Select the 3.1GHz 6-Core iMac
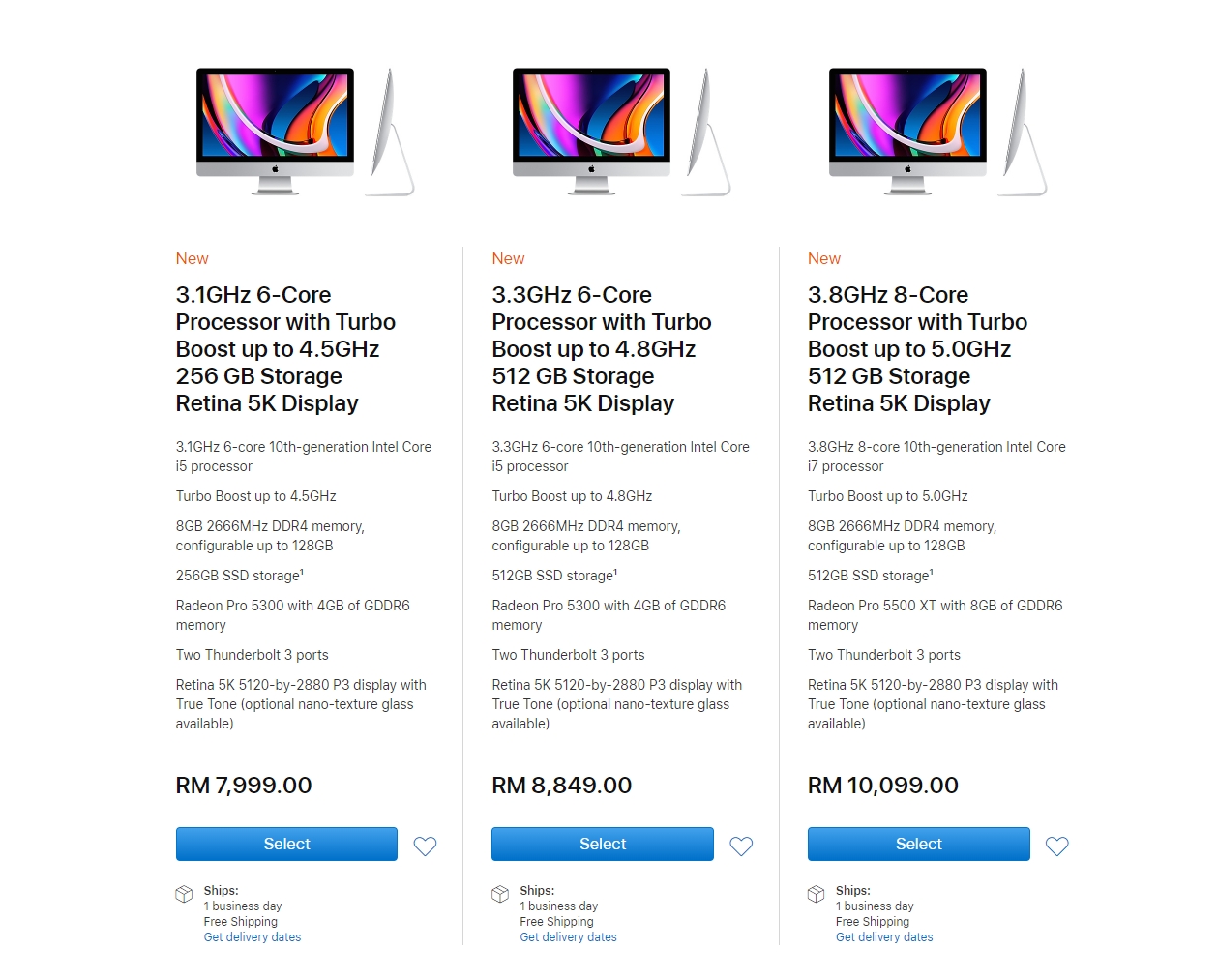Screen dimensions: 1218x980 (286, 844)
